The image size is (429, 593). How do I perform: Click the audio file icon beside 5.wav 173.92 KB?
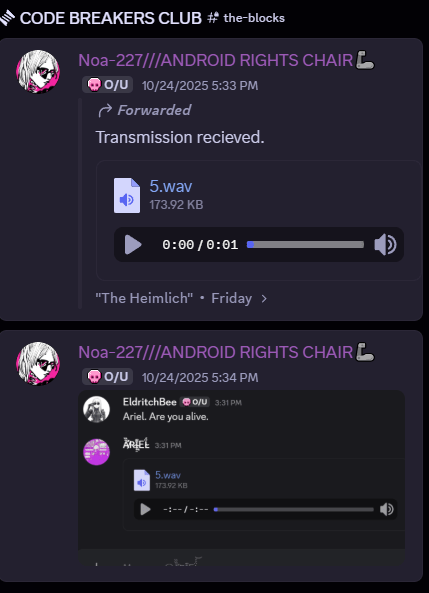pos(127,195)
